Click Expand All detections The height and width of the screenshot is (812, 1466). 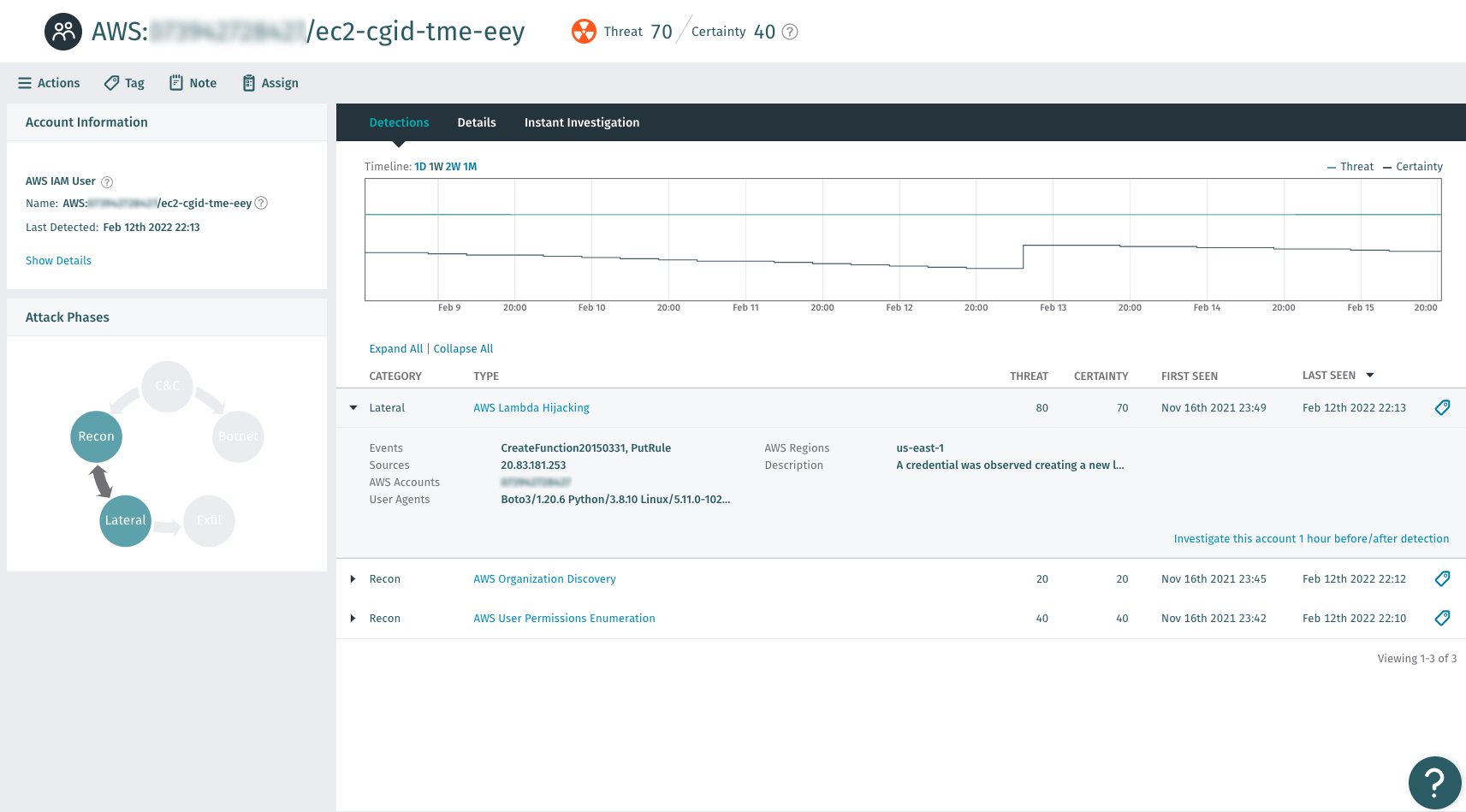point(396,349)
